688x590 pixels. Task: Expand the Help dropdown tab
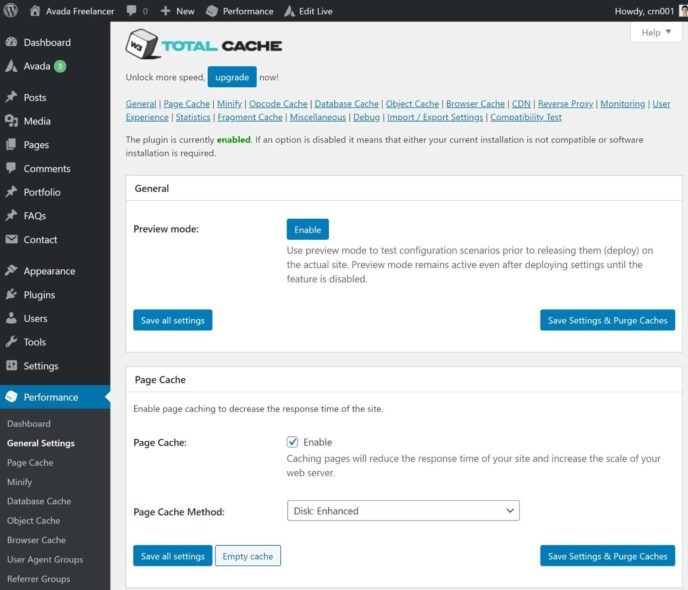(656, 32)
